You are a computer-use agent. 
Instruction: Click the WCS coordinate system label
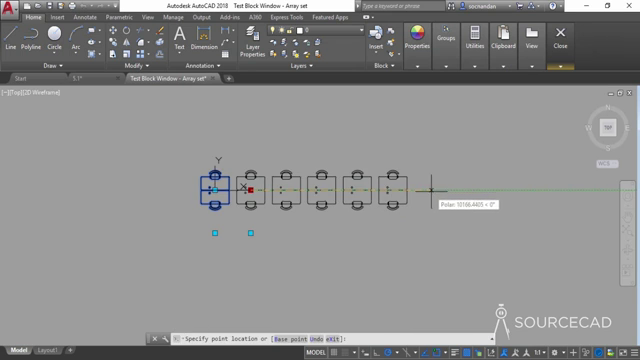pos(607,164)
